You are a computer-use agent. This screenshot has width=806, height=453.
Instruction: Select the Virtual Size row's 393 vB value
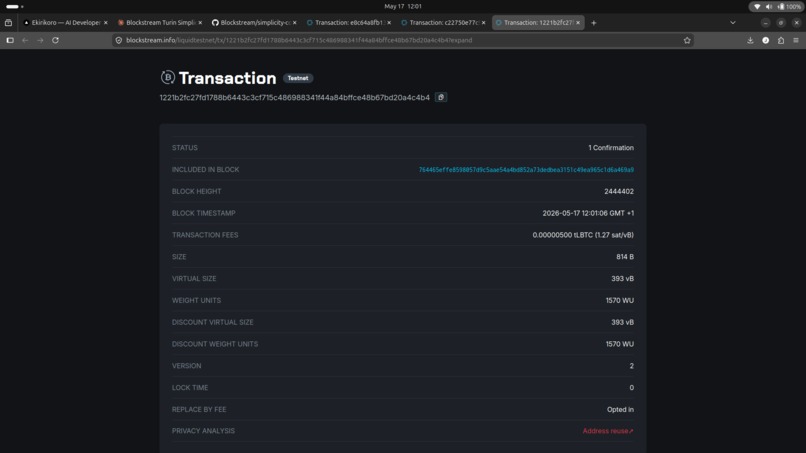[x=622, y=279]
